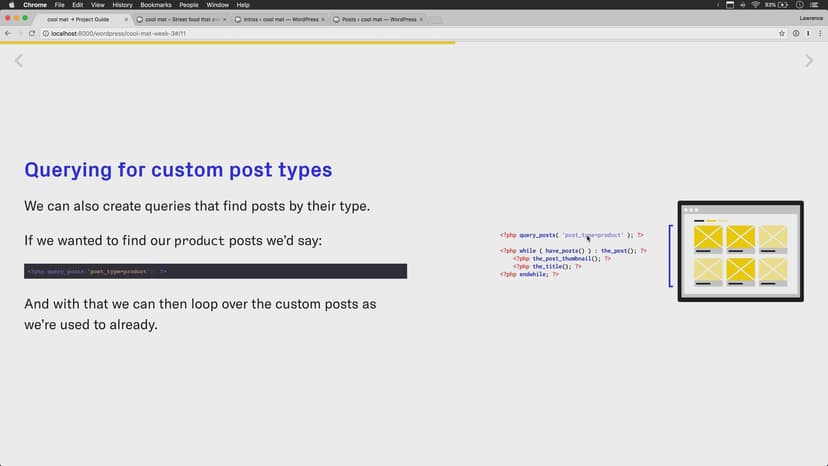Reload the current page
This screenshot has width=828, height=466.
point(32,33)
